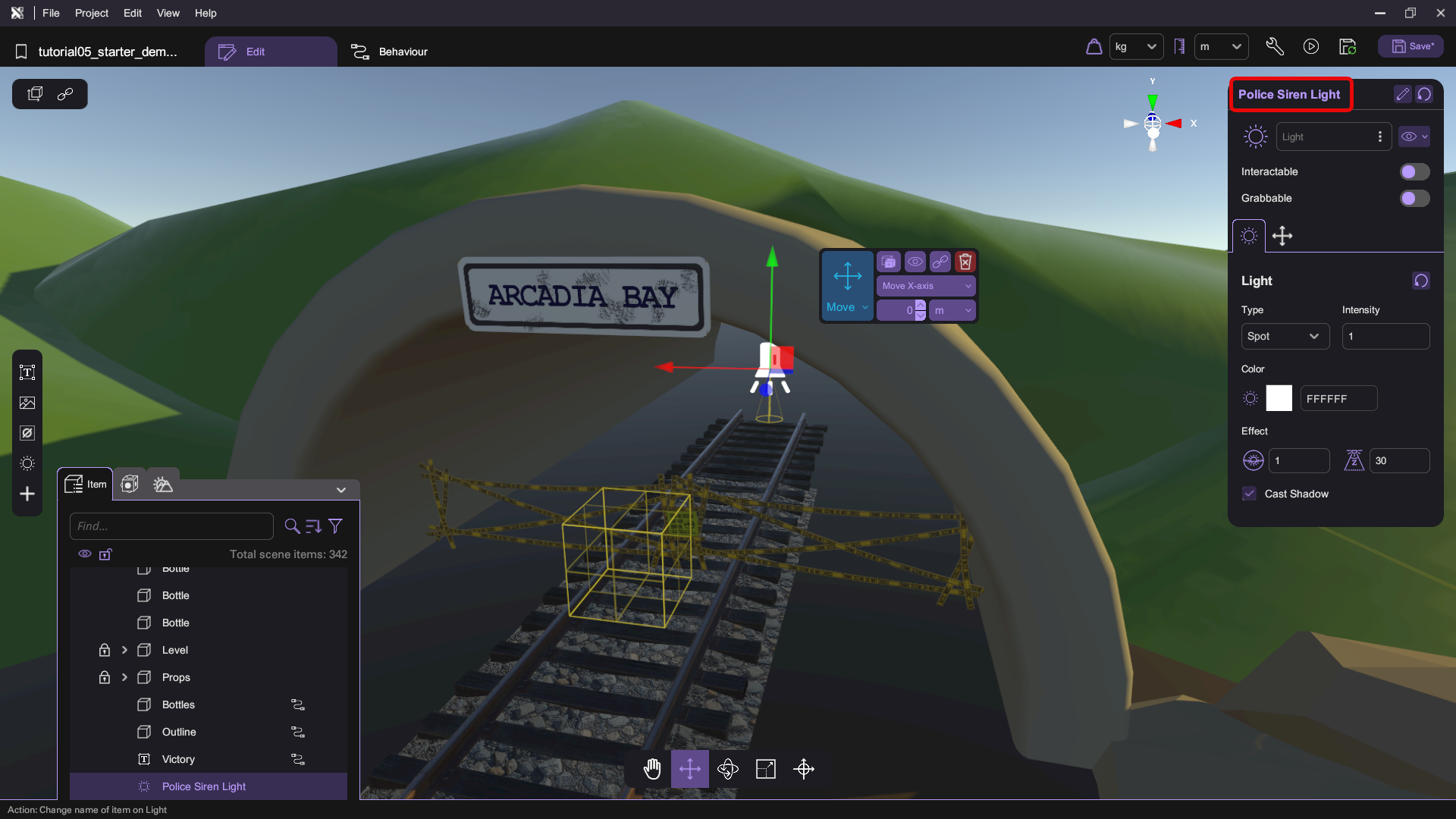The height and width of the screenshot is (819, 1456).
Task: Click the plus add item button
Action: (x=27, y=494)
